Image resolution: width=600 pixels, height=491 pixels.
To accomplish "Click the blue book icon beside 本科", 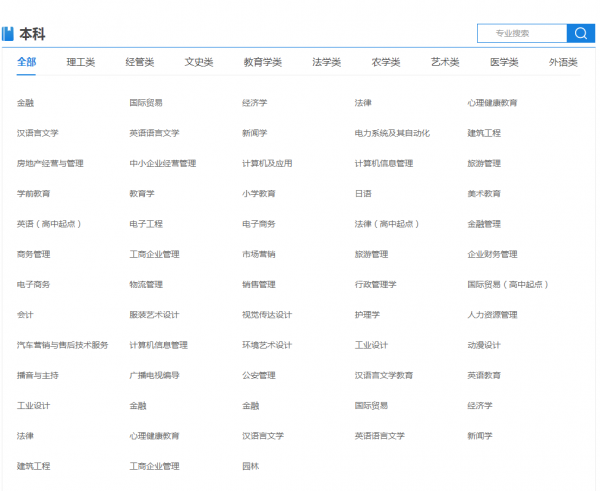I will tap(8, 34).
